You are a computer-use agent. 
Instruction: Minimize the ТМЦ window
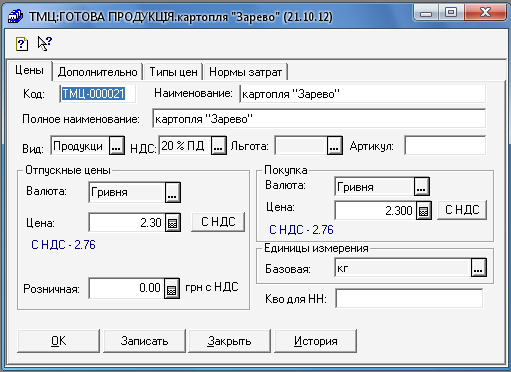point(426,13)
